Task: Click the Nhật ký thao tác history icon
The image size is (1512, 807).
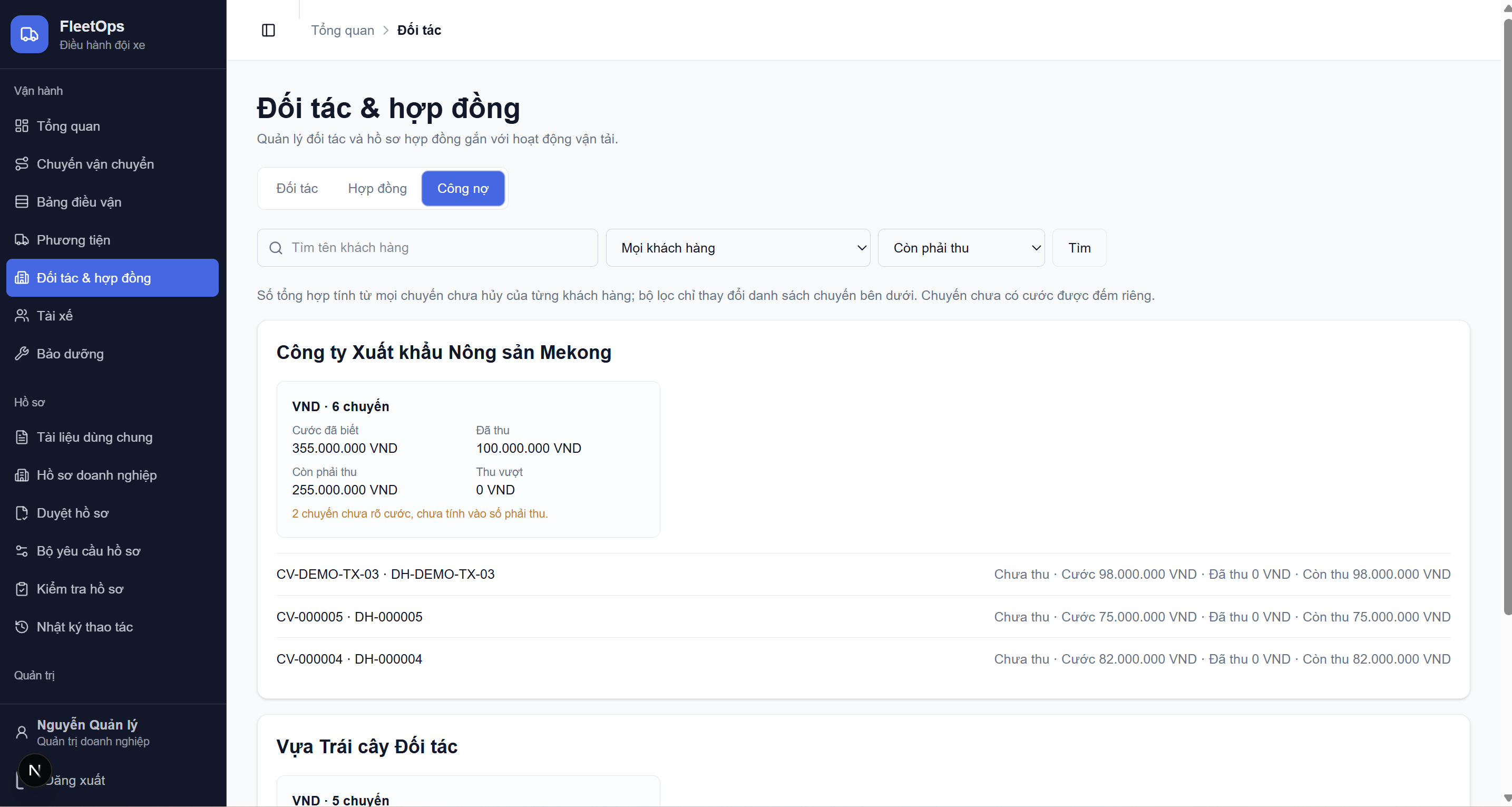Action: (22, 627)
